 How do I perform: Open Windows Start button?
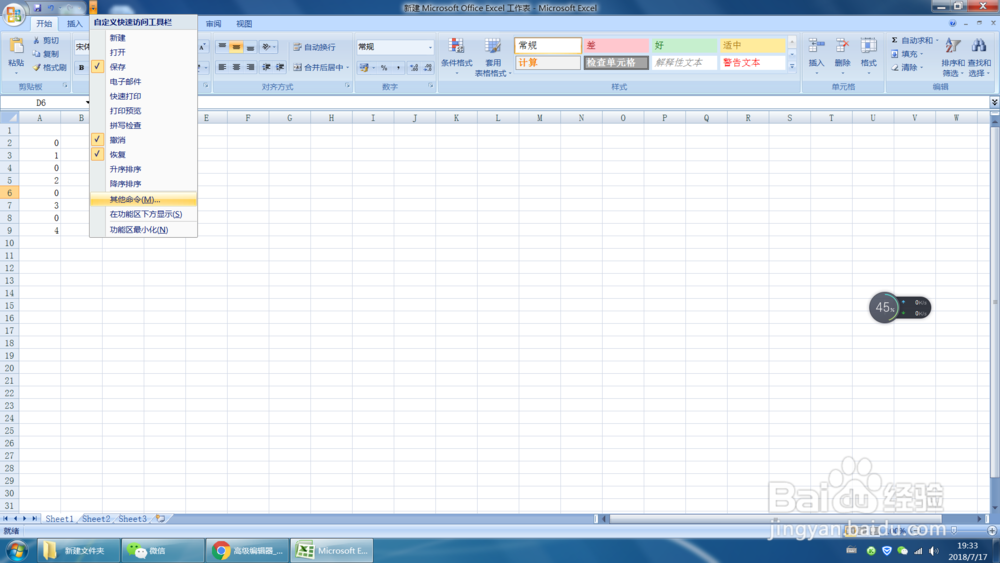pos(17,550)
